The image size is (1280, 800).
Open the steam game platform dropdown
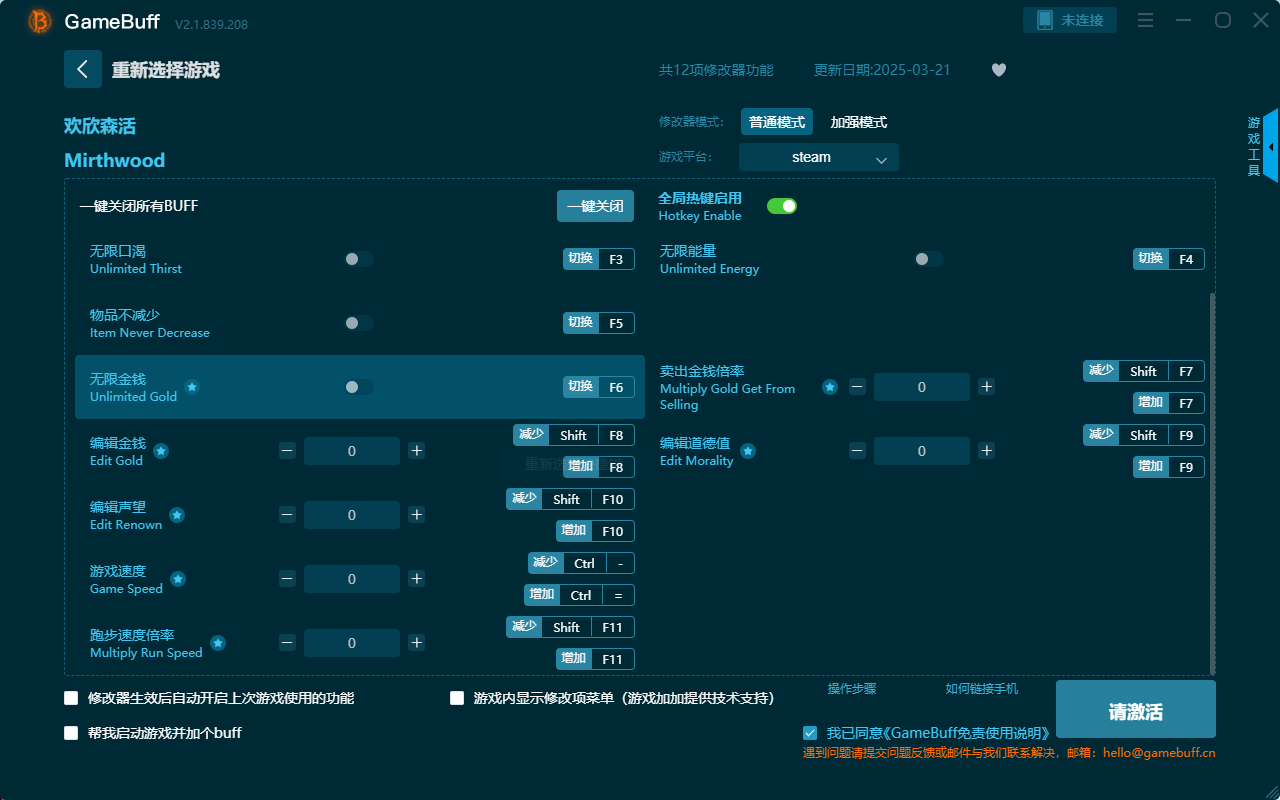818,157
